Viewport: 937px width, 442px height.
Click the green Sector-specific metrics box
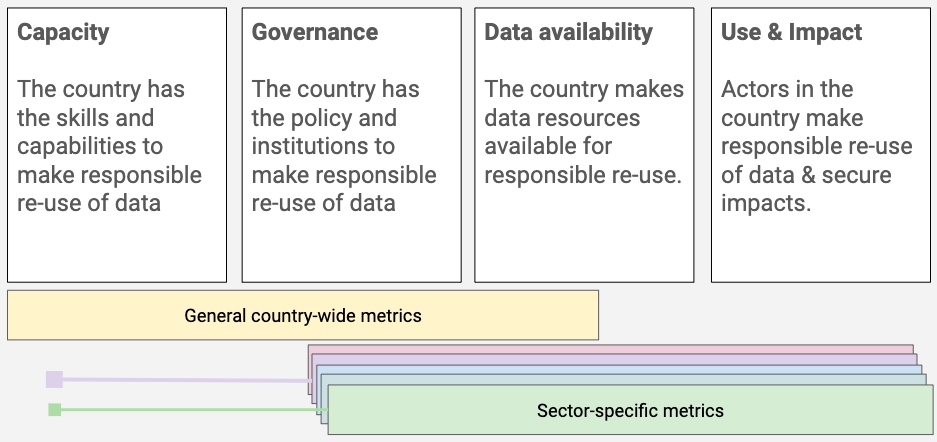coord(630,410)
